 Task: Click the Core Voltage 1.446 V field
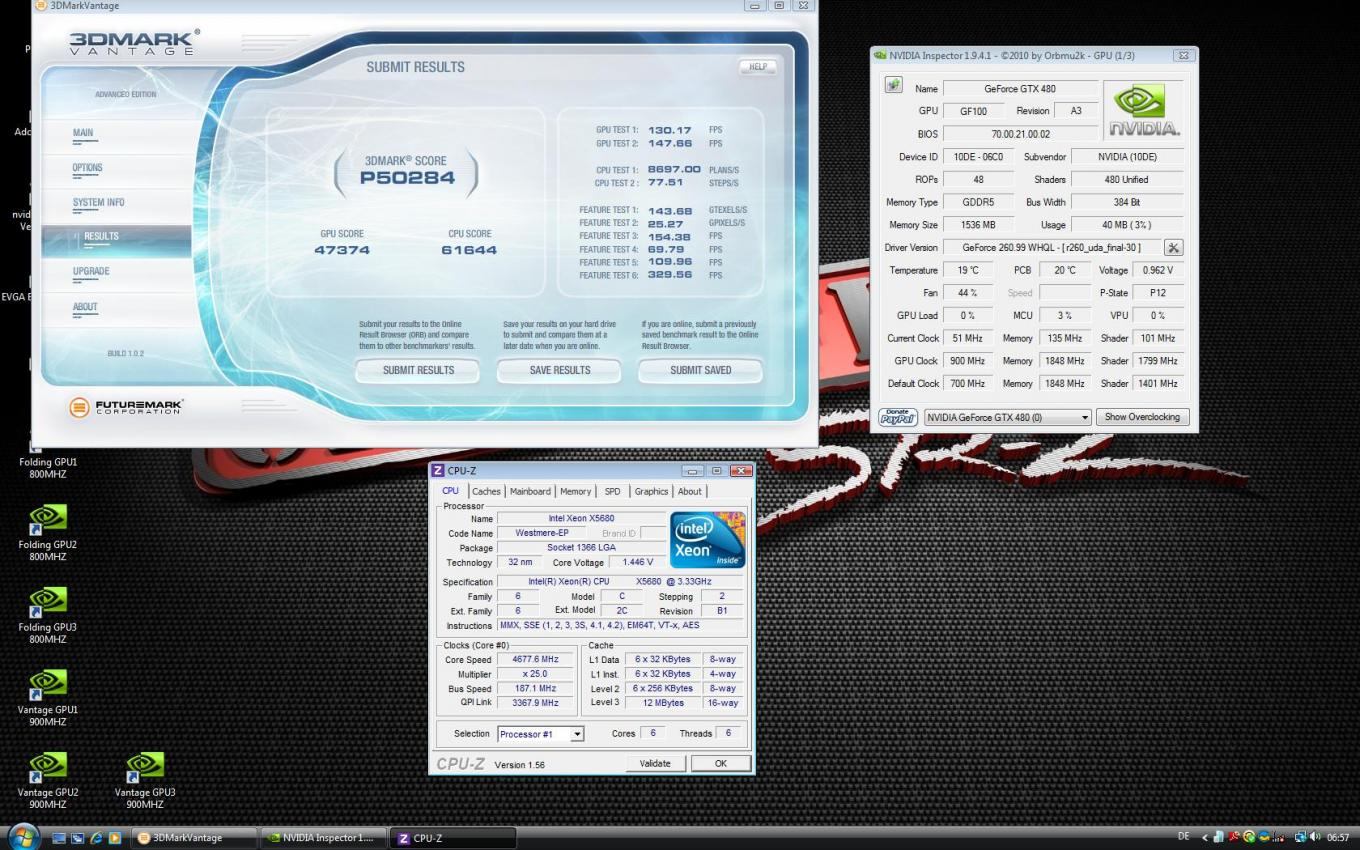637,562
